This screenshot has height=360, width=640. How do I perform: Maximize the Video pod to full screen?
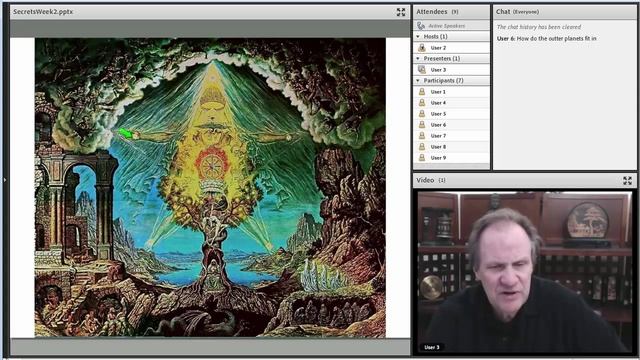tap(627, 180)
